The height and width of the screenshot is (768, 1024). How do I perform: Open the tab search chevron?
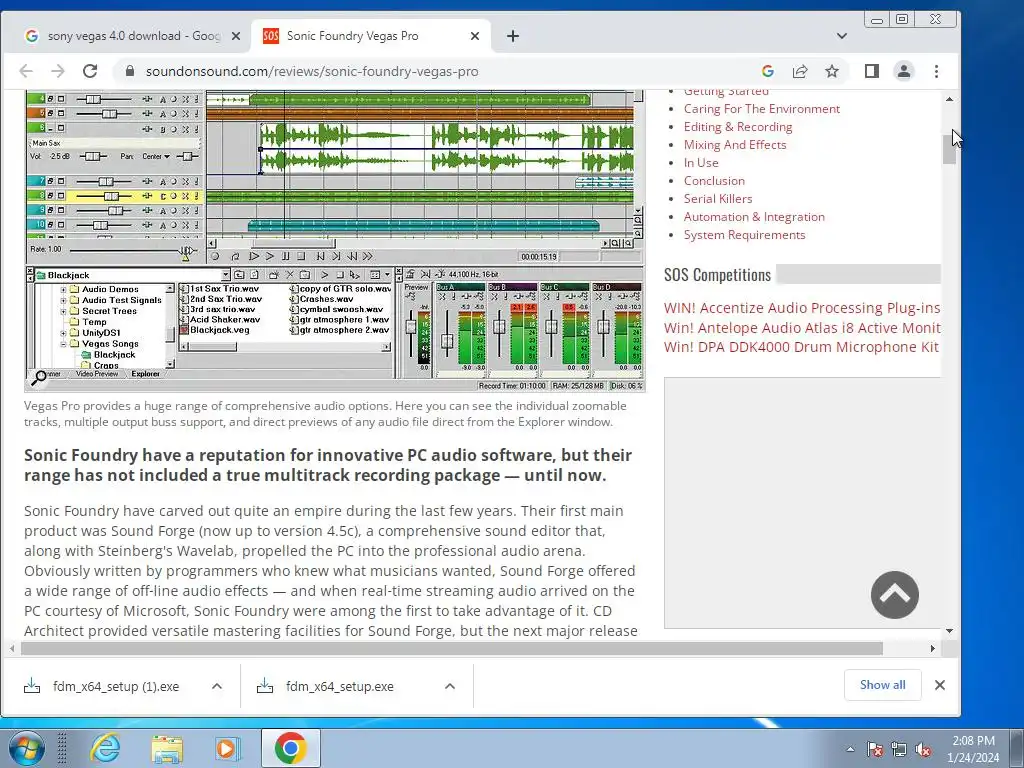[842, 36]
